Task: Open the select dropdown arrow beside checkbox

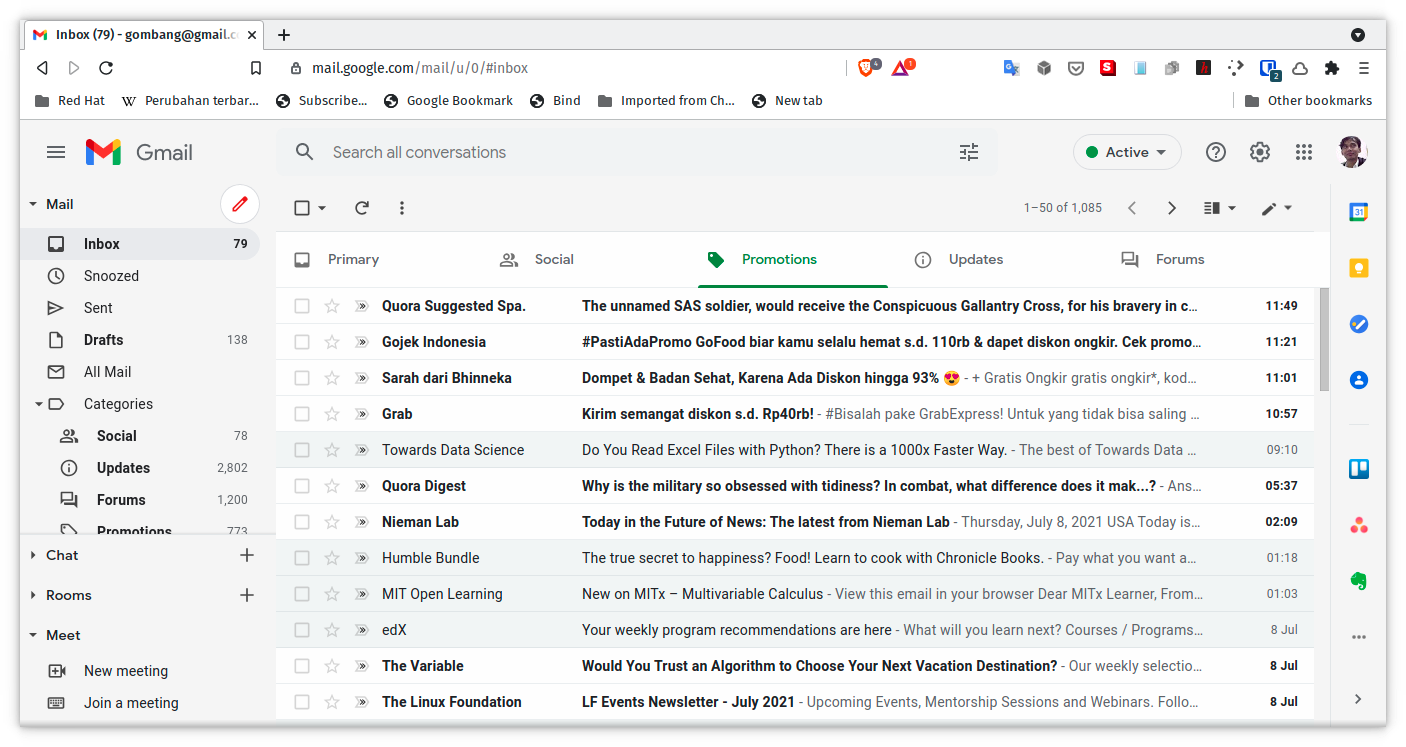Action: [322, 208]
